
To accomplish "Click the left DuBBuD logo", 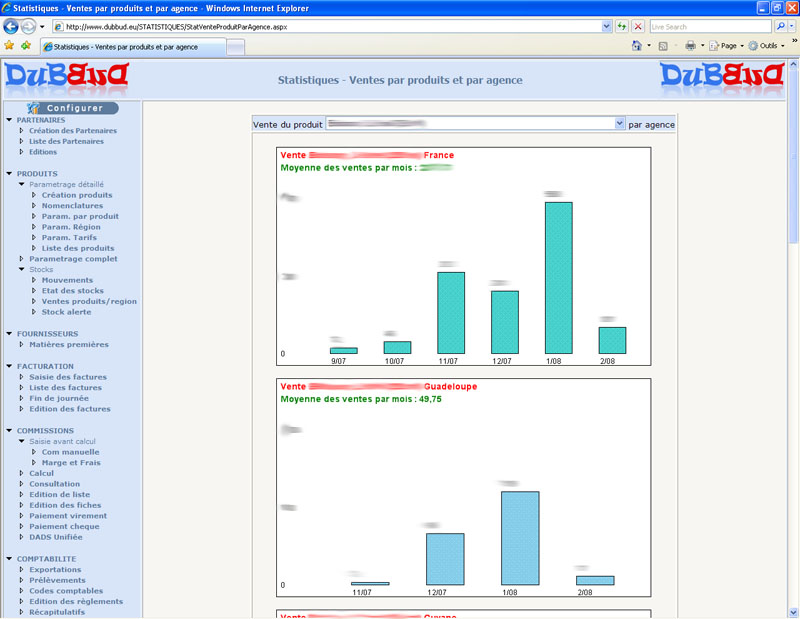I will pos(66,77).
